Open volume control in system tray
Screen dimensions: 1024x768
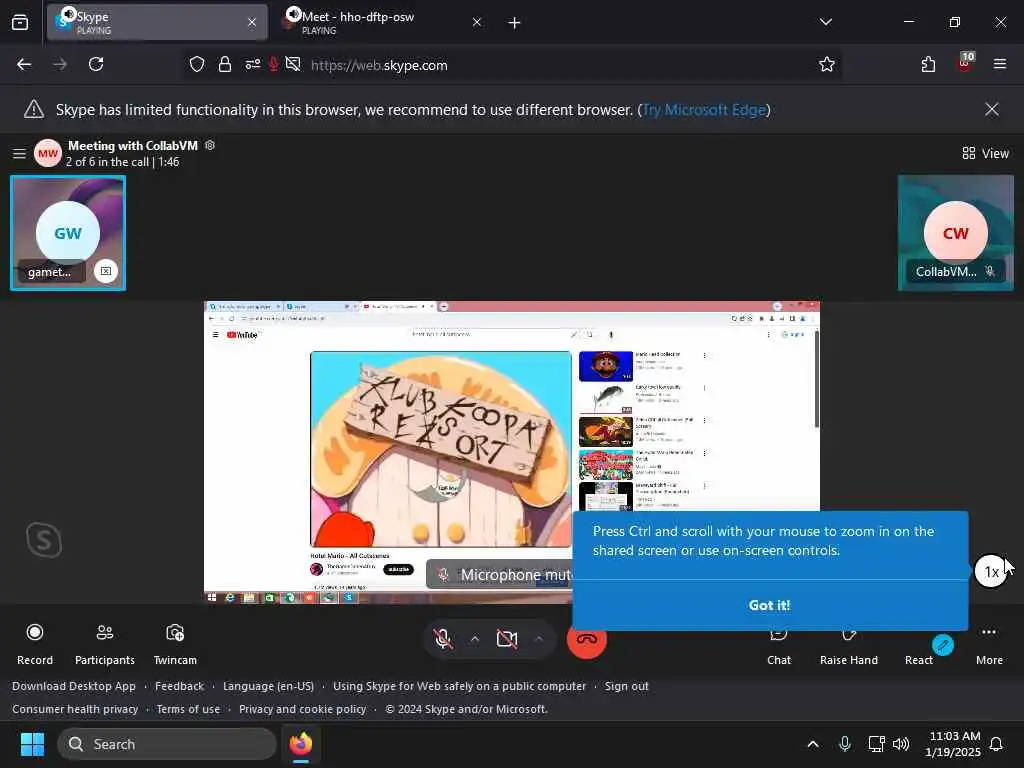(x=901, y=744)
